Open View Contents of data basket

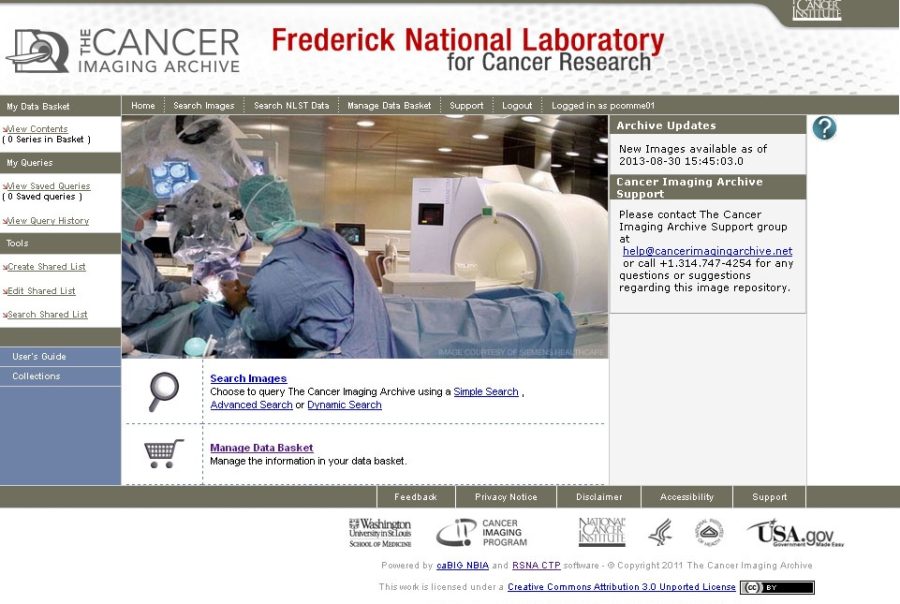click(x=36, y=129)
